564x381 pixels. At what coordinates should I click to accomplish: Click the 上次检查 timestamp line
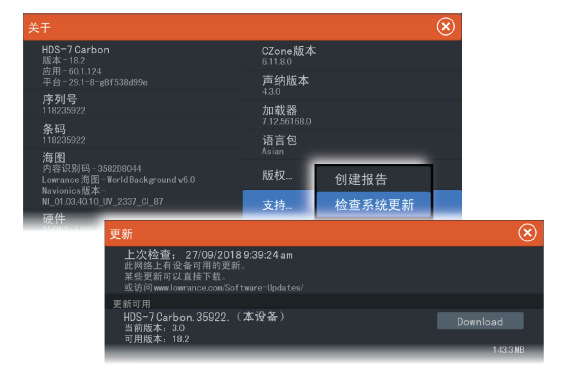click(208, 255)
